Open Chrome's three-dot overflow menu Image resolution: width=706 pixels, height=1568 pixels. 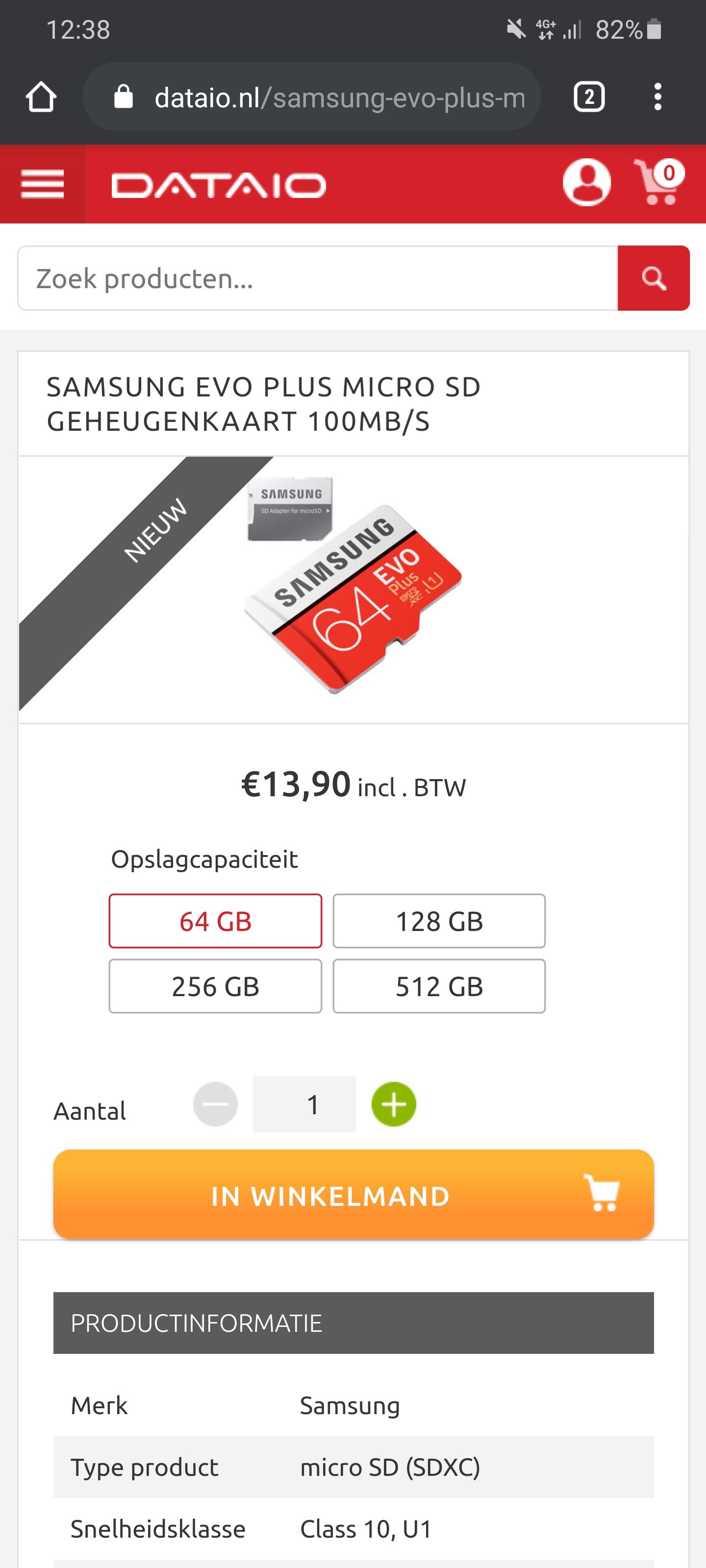point(657,97)
